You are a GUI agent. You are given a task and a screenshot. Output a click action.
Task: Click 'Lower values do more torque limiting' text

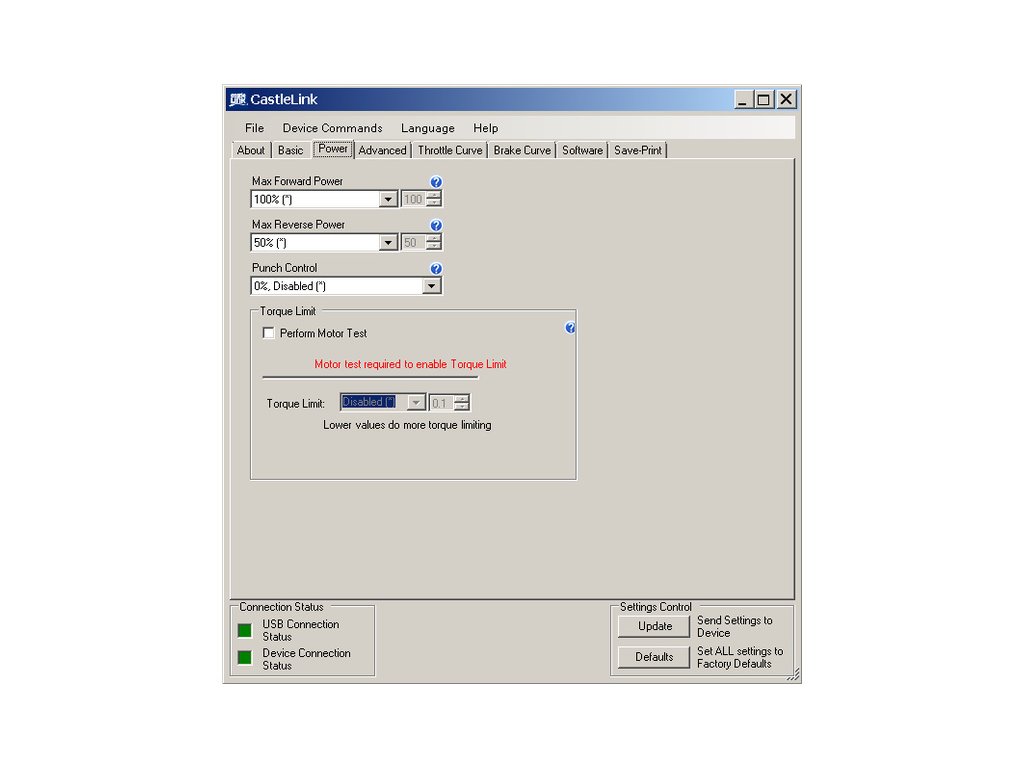(407, 425)
